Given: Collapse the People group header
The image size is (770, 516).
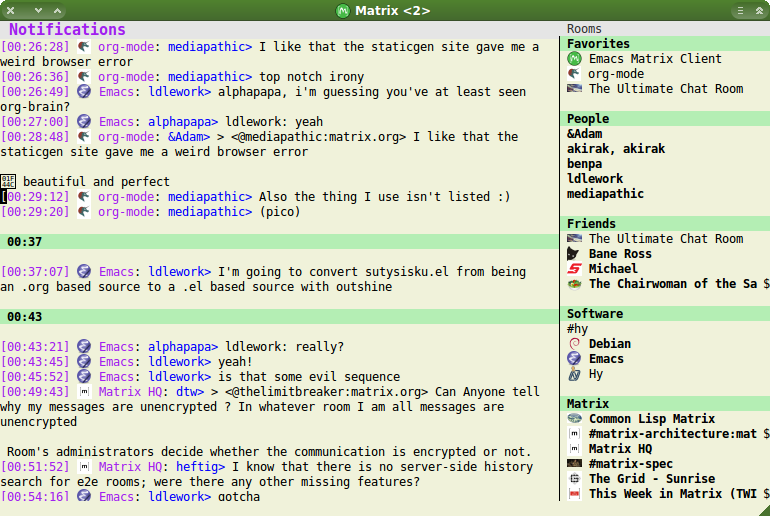Looking at the screenshot, I should pyautogui.click(x=665, y=119).
